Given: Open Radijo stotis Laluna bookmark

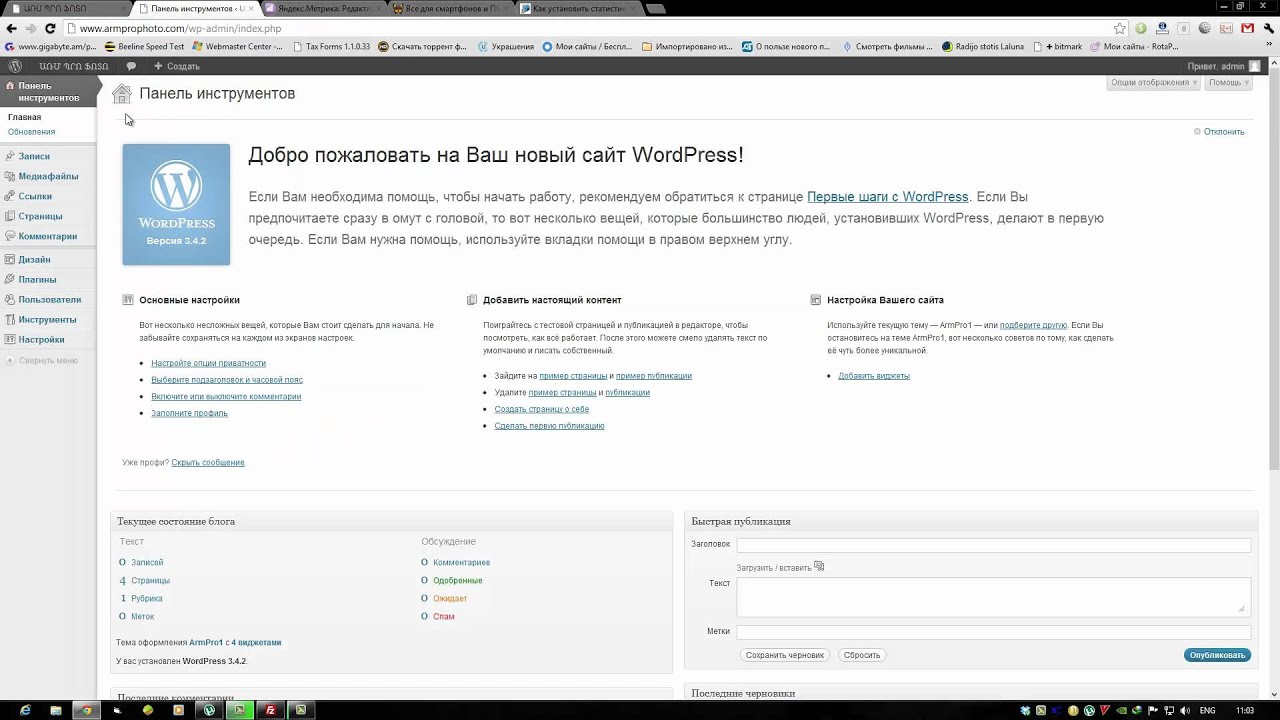Looking at the screenshot, I should (982, 46).
